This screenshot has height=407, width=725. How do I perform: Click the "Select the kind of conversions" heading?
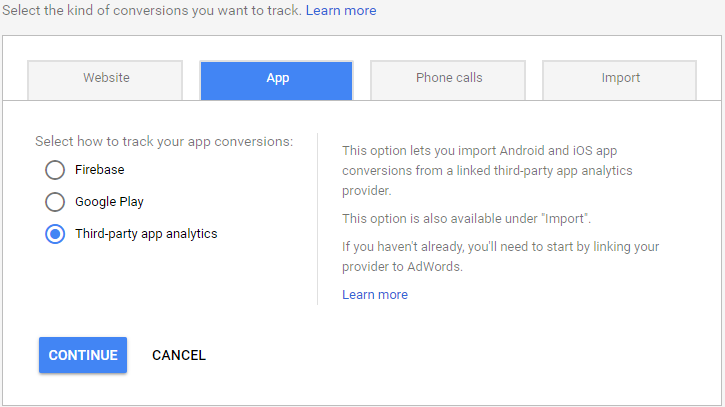[151, 11]
